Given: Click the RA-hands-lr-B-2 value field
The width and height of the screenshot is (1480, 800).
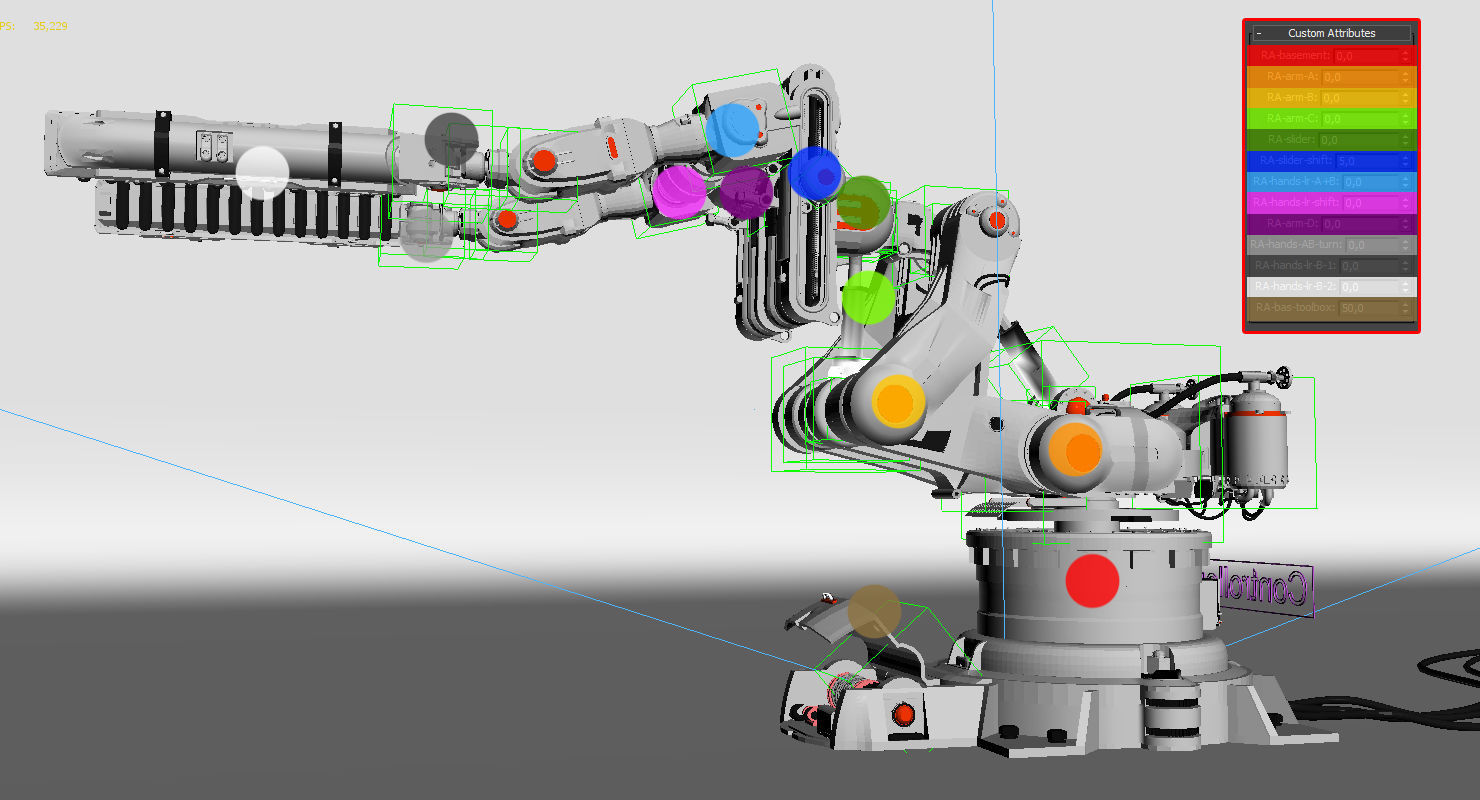Looking at the screenshot, I should (1369, 287).
